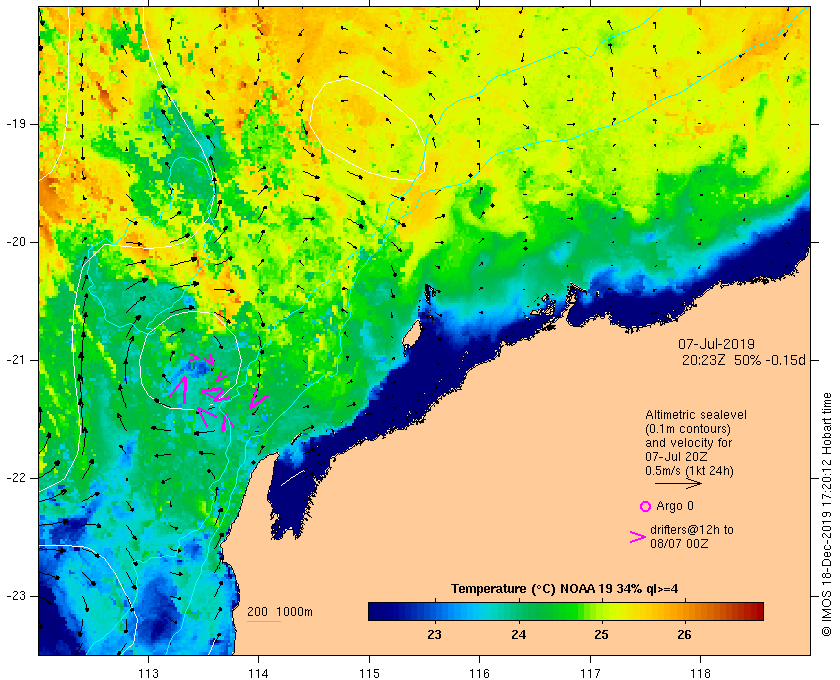
Task: Click longitude label 113
Action: pos(148,673)
